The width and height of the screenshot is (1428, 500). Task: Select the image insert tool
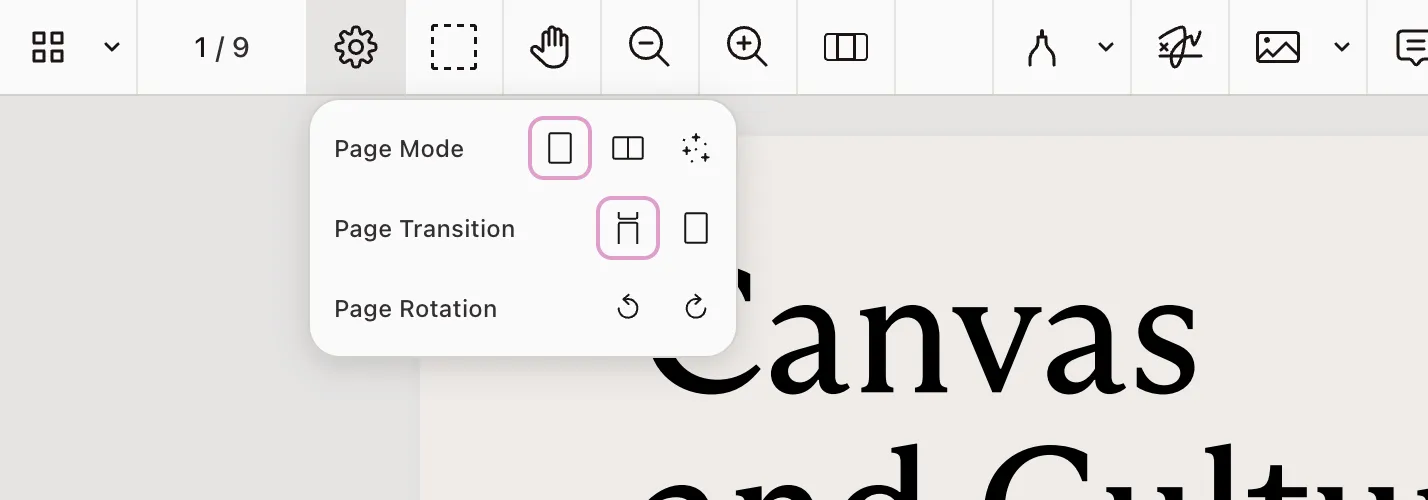pyautogui.click(x=1278, y=47)
